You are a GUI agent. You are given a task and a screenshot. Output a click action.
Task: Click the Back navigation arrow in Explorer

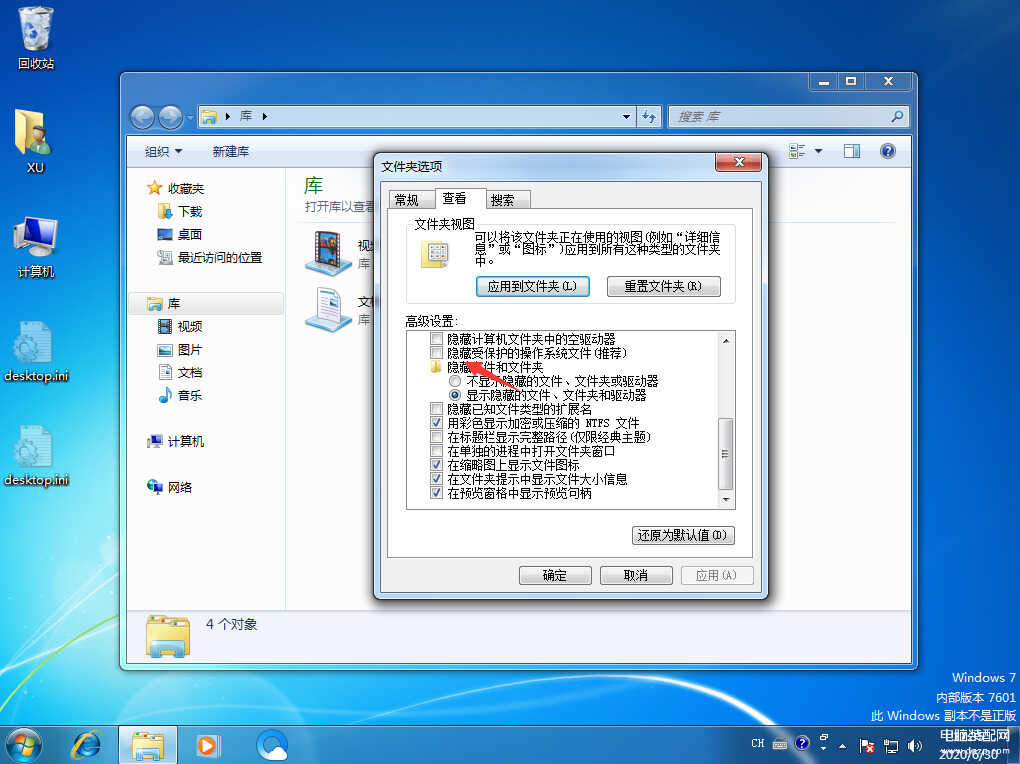click(x=142, y=117)
